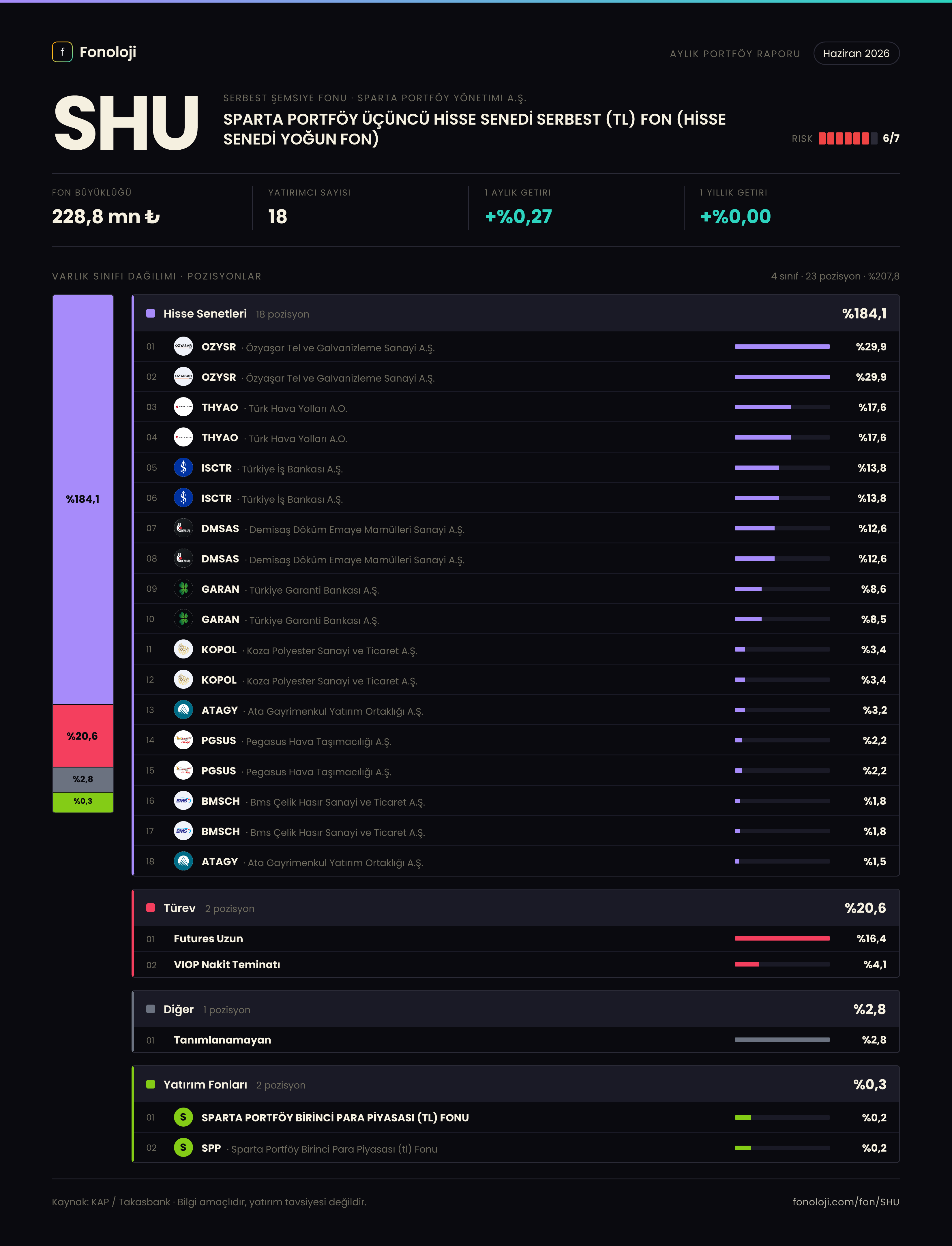Select the THYAO logo in row 03

click(x=183, y=407)
